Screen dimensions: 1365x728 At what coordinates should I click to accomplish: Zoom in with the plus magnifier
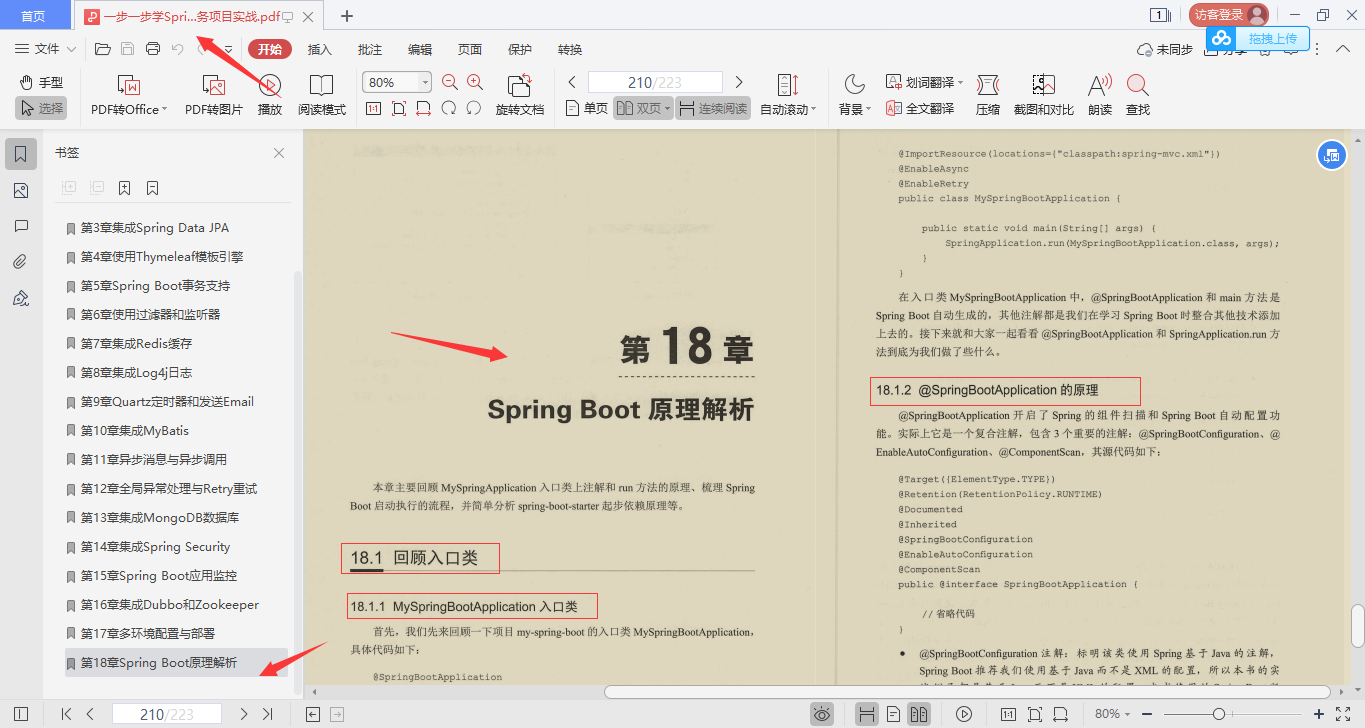tap(475, 82)
